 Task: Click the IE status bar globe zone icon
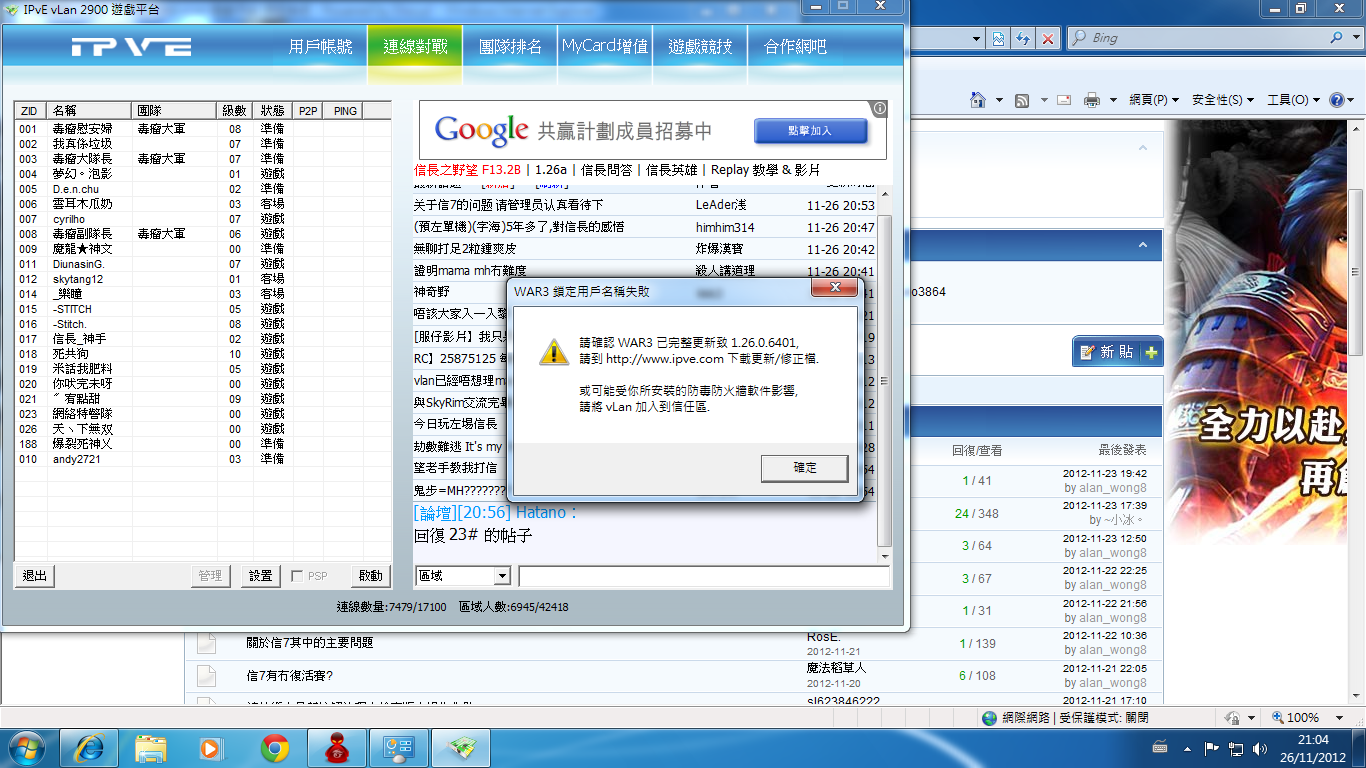[x=990, y=718]
